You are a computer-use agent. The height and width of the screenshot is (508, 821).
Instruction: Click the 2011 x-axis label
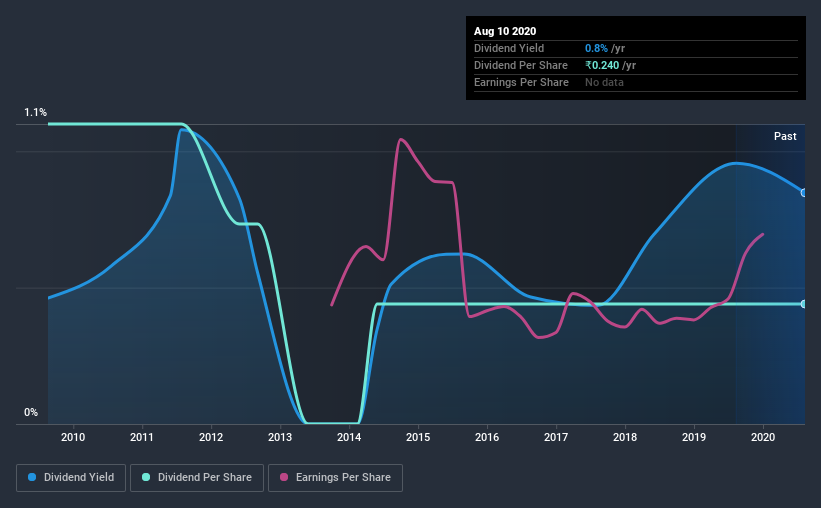tap(142, 437)
